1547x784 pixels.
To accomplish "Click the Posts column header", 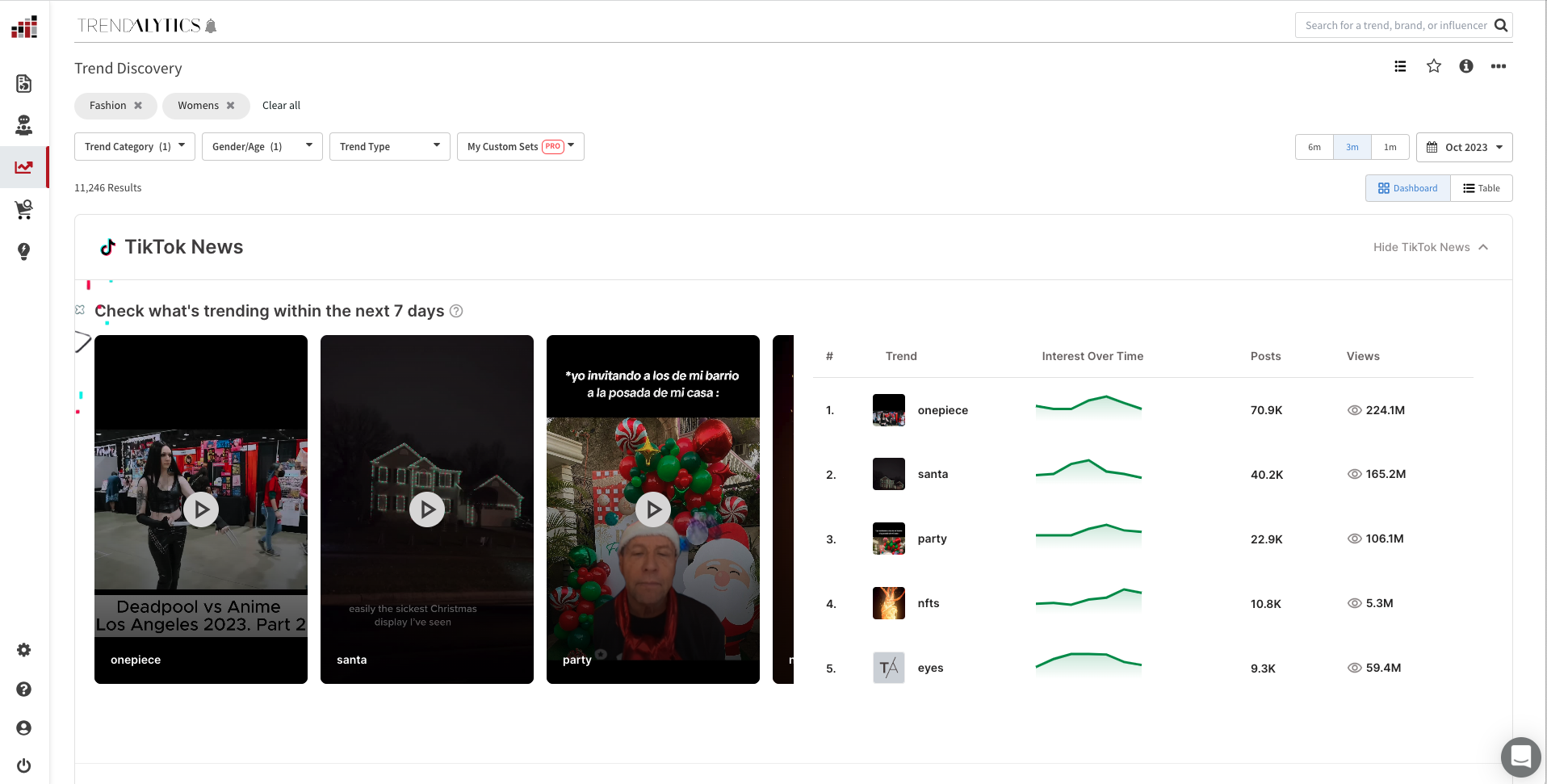I will [1266, 356].
